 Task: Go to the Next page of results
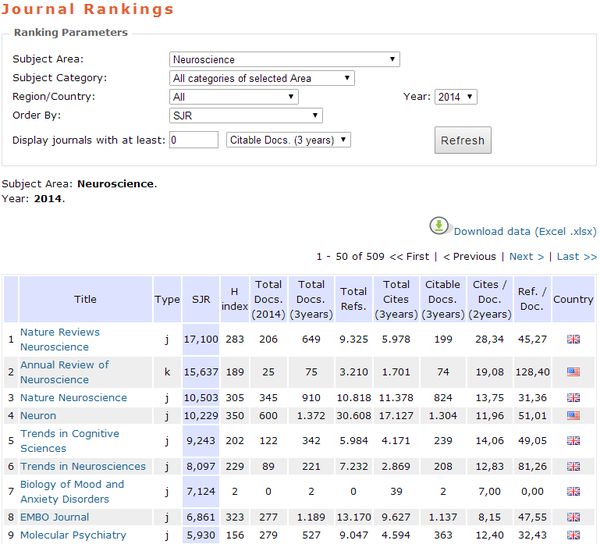[x=526, y=257]
